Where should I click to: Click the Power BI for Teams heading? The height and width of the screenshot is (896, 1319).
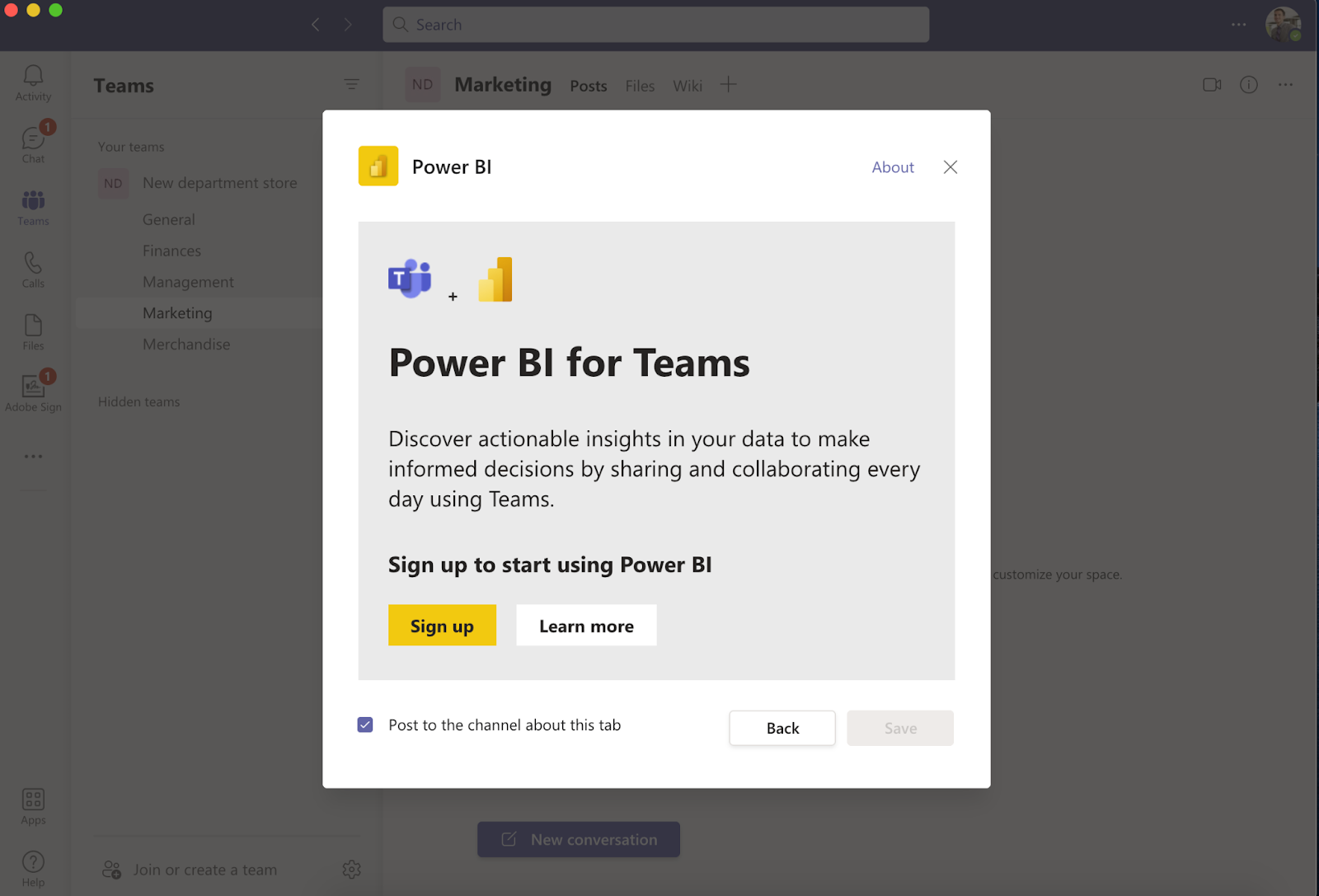[569, 363]
